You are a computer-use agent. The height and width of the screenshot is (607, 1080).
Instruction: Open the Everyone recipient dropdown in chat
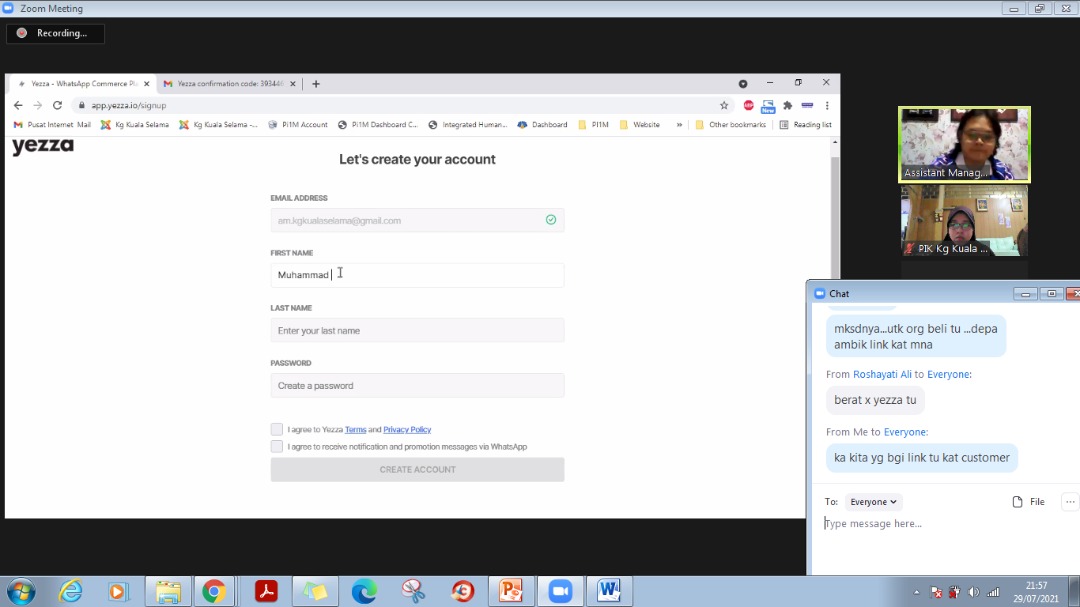pos(873,502)
